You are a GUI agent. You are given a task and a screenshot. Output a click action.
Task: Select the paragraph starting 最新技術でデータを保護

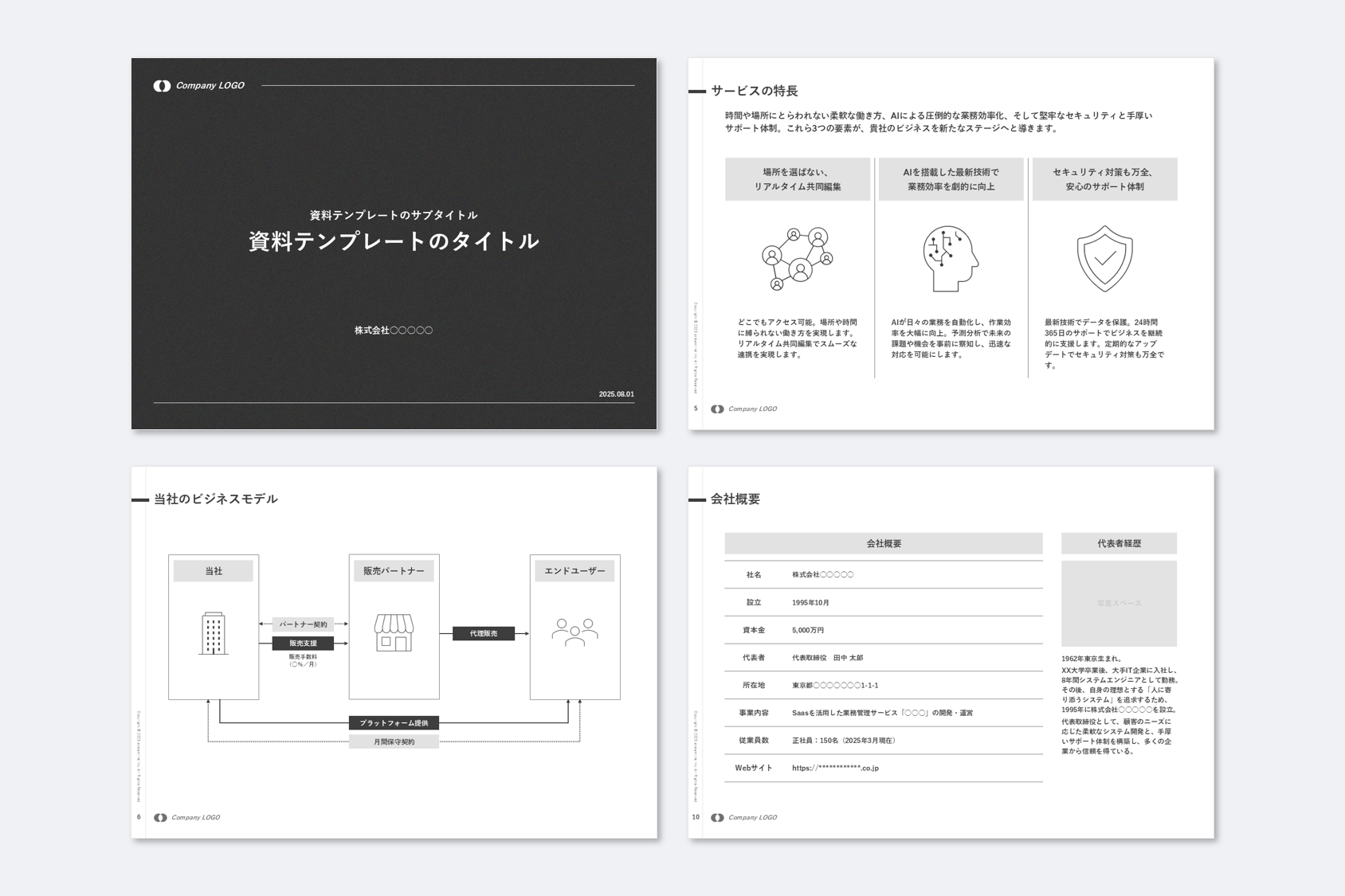1104,344
